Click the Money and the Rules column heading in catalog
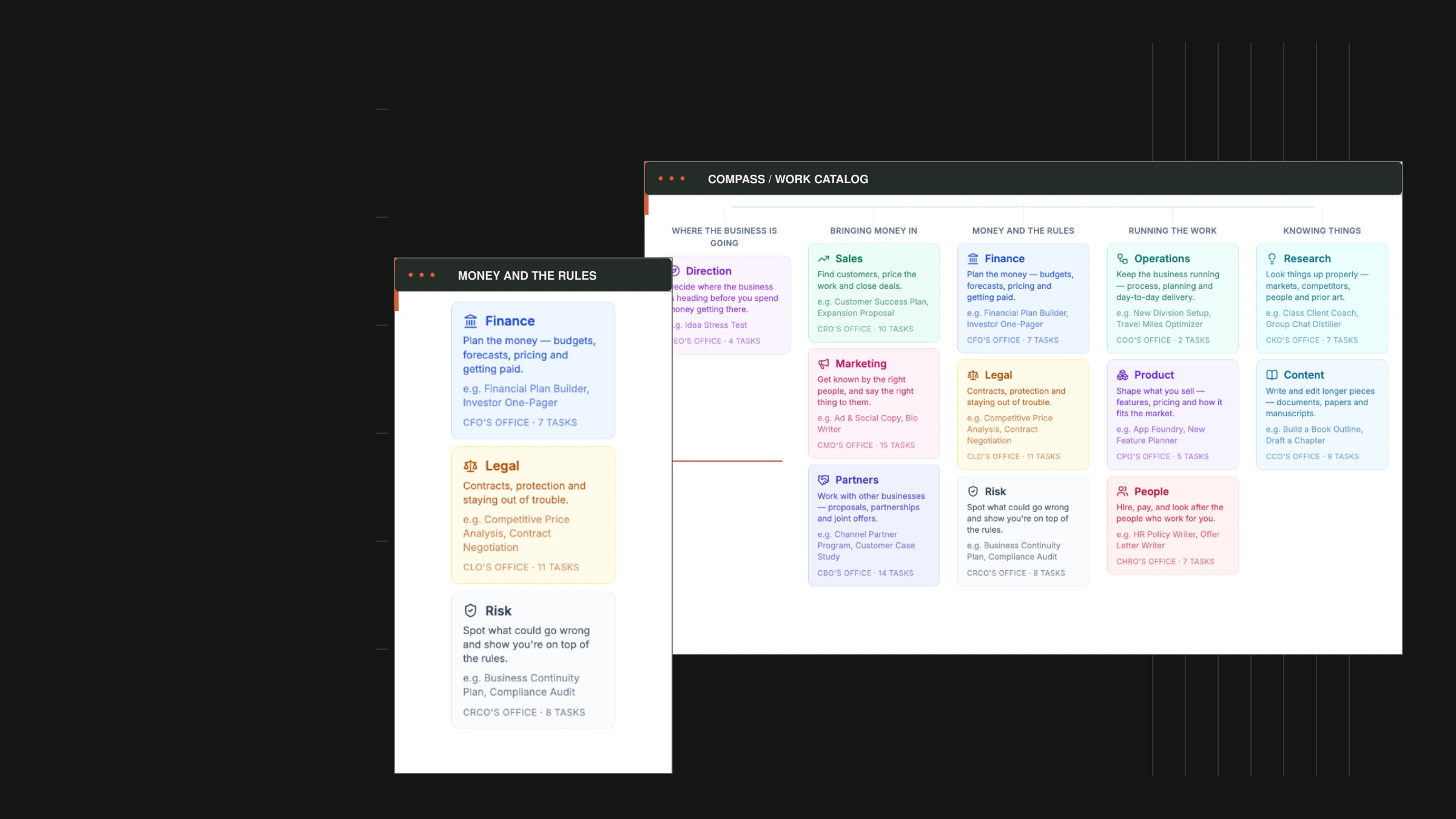 pyautogui.click(x=1023, y=231)
